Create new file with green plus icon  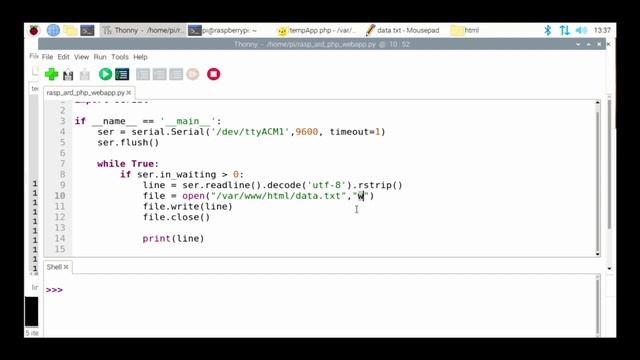click(51, 74)
